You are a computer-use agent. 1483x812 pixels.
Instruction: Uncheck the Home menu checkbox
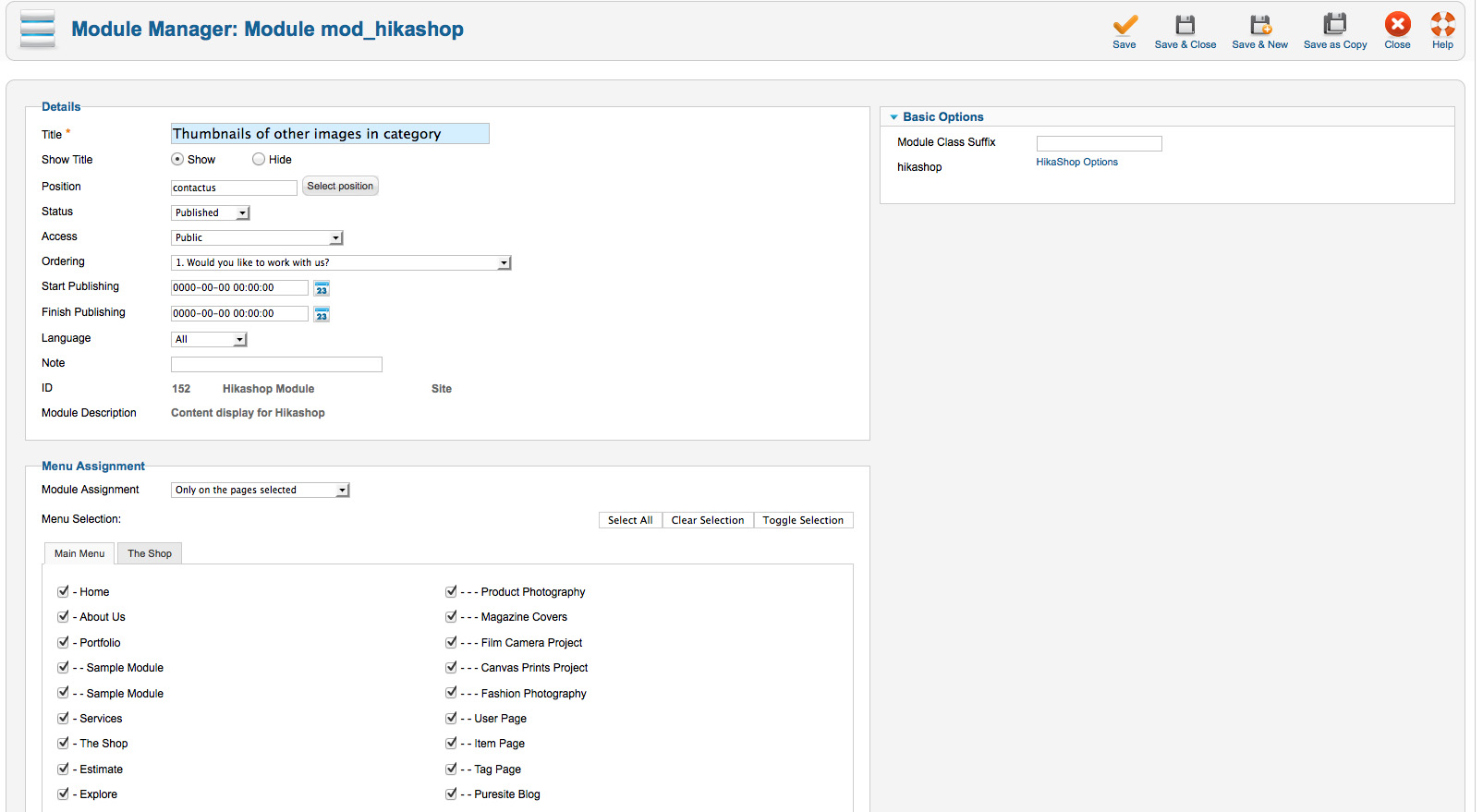pos(64,591)
